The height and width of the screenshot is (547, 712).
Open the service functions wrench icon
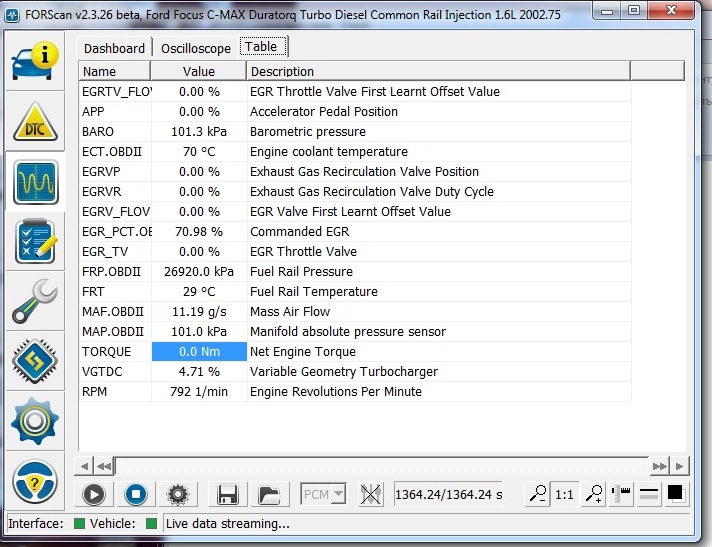[x=35, y=302]
